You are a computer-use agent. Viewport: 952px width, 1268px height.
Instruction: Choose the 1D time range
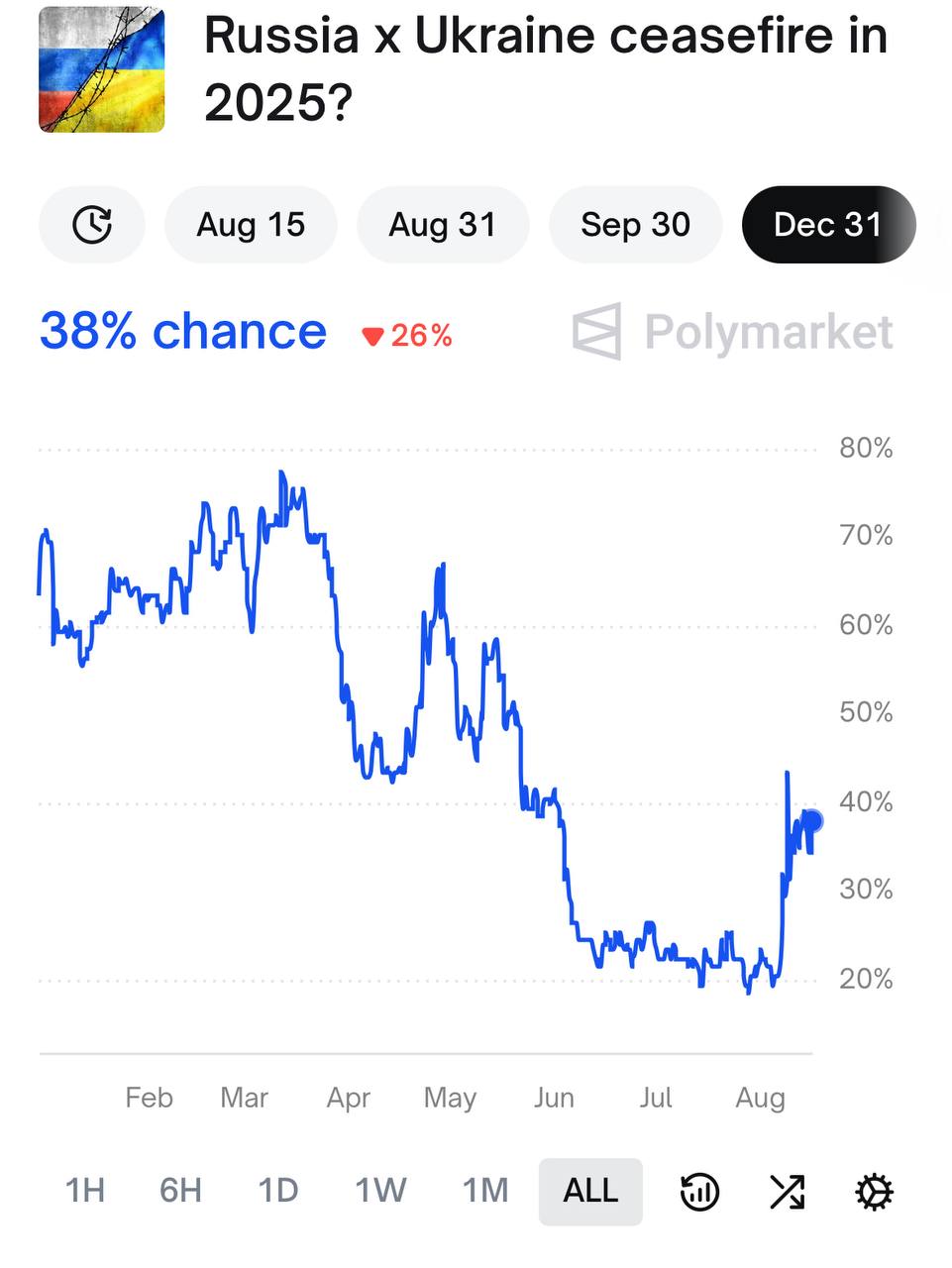tap(278, 1191)
